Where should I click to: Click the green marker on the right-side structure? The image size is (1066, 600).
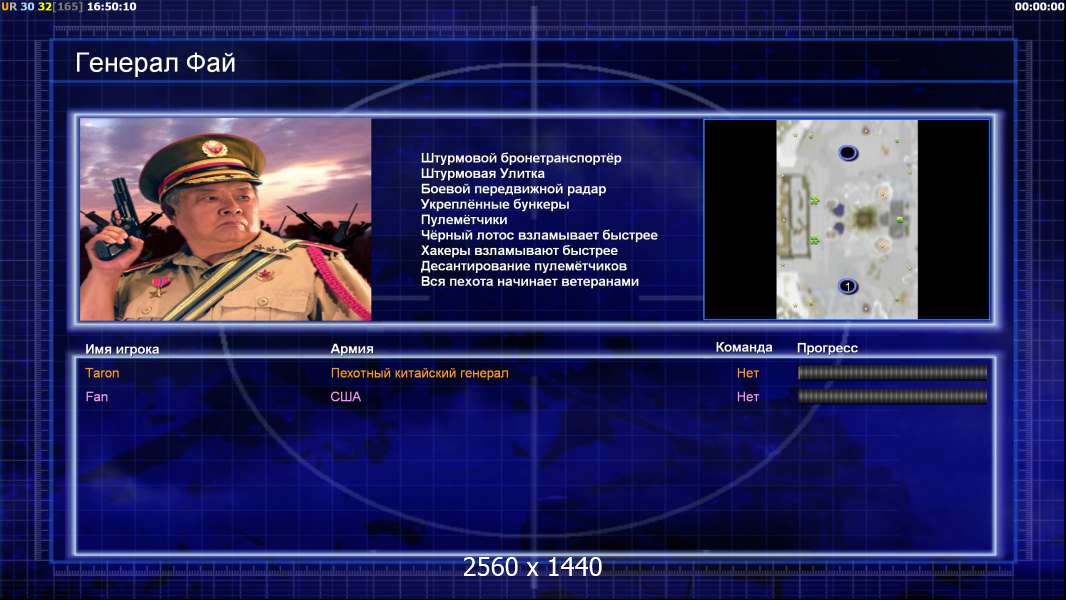(899, 219)
